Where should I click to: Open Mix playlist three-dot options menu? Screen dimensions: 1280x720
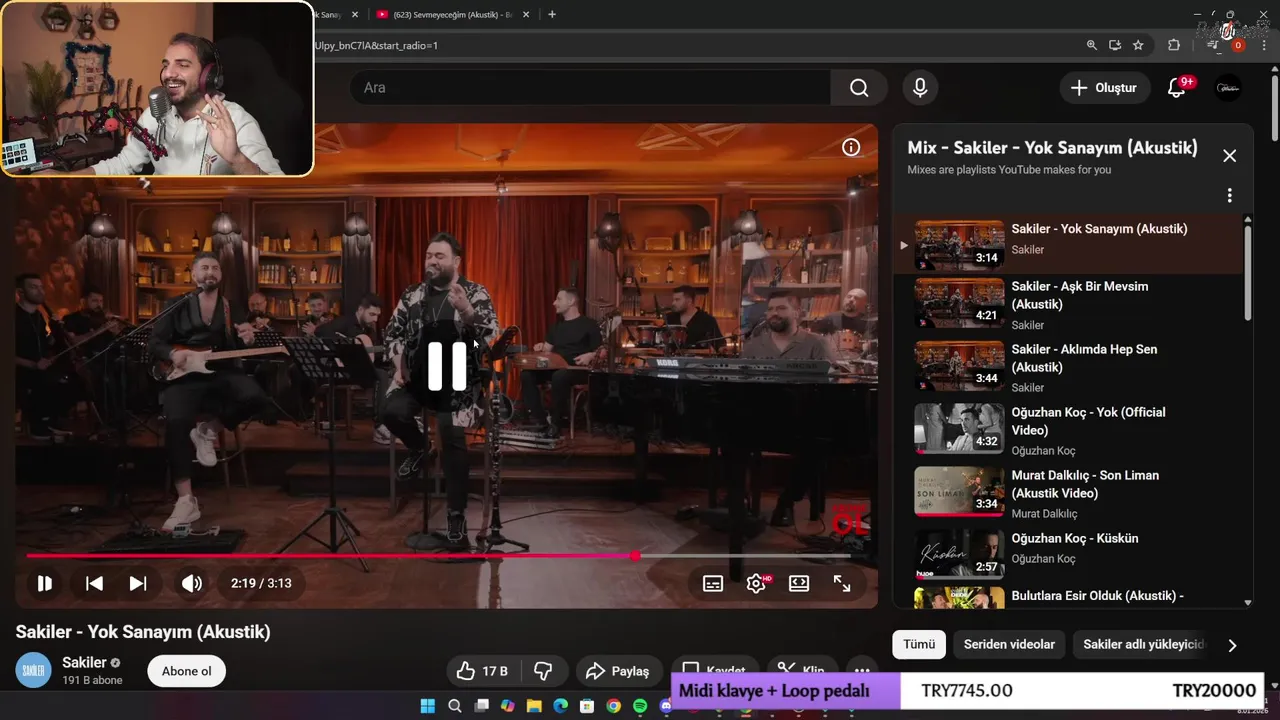click(1230, 196)
